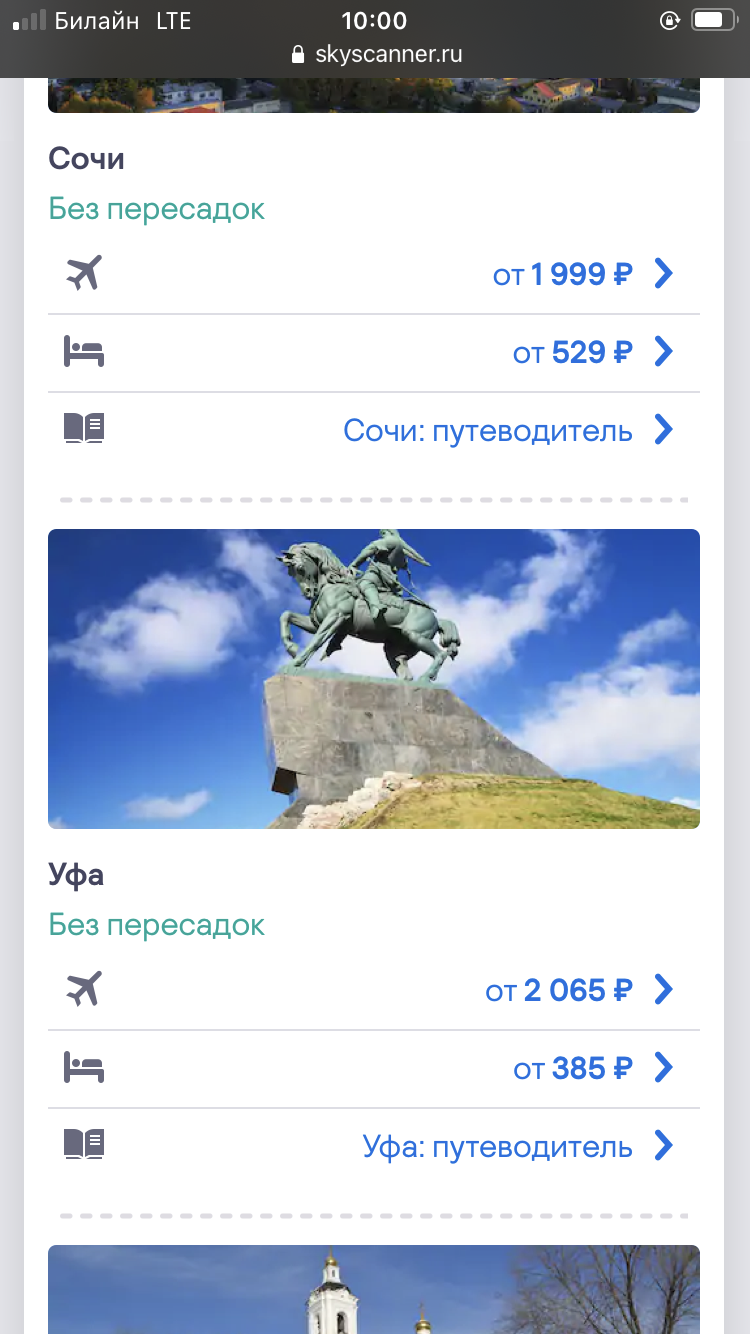
Task: Open chevron beside Уфа: путеводитель
Action: click(x=663, y=1145)
